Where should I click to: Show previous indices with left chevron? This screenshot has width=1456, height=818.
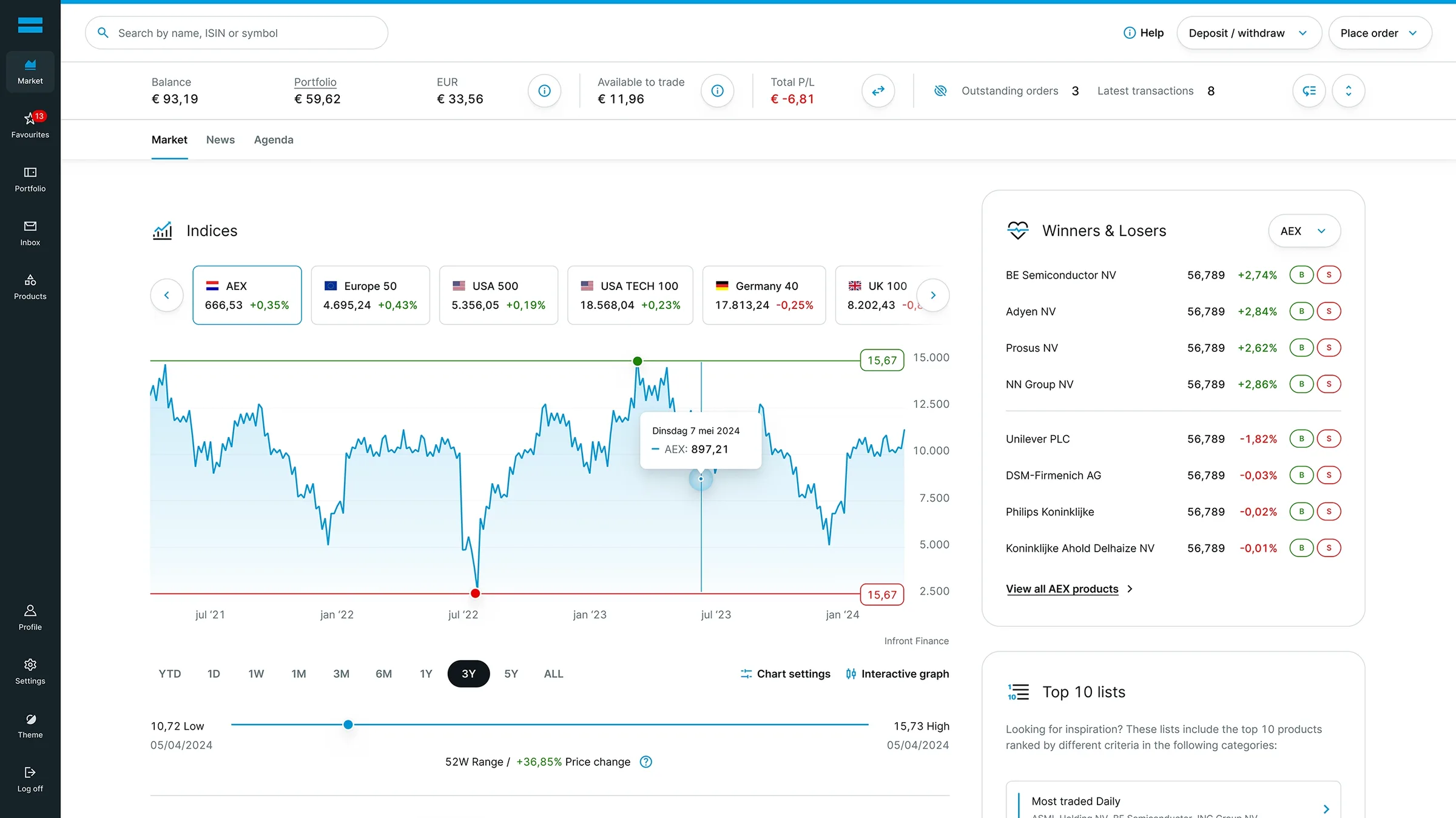[167, 295]
